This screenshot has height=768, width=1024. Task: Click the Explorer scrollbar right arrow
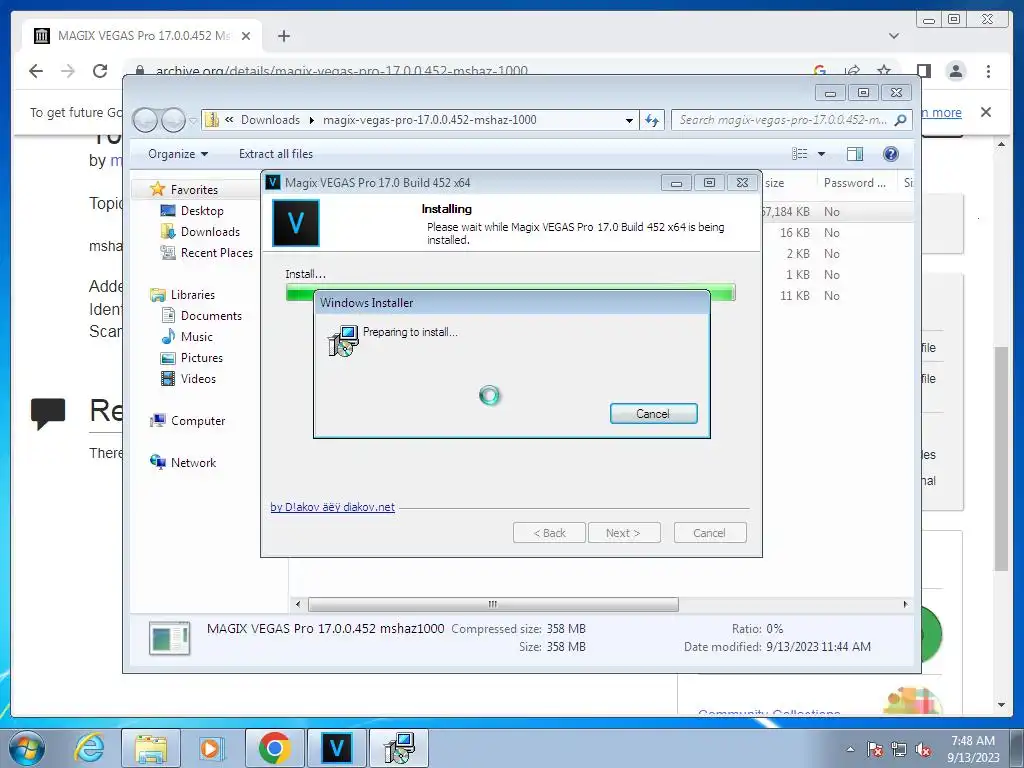pyautogui.click(x=905, y=604)
